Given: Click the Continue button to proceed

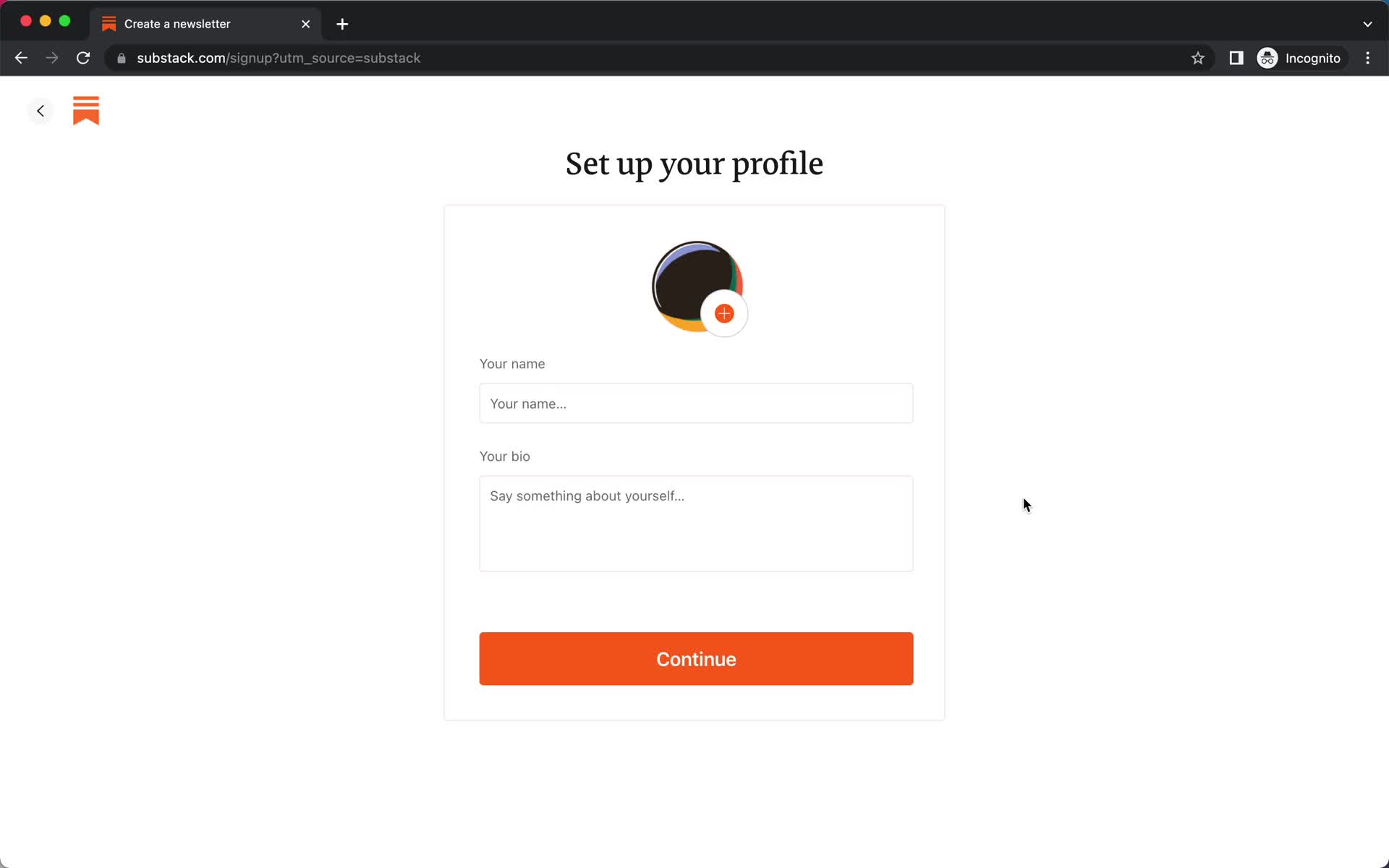Looking at the screenshot, I should click(x=696, y=659).
